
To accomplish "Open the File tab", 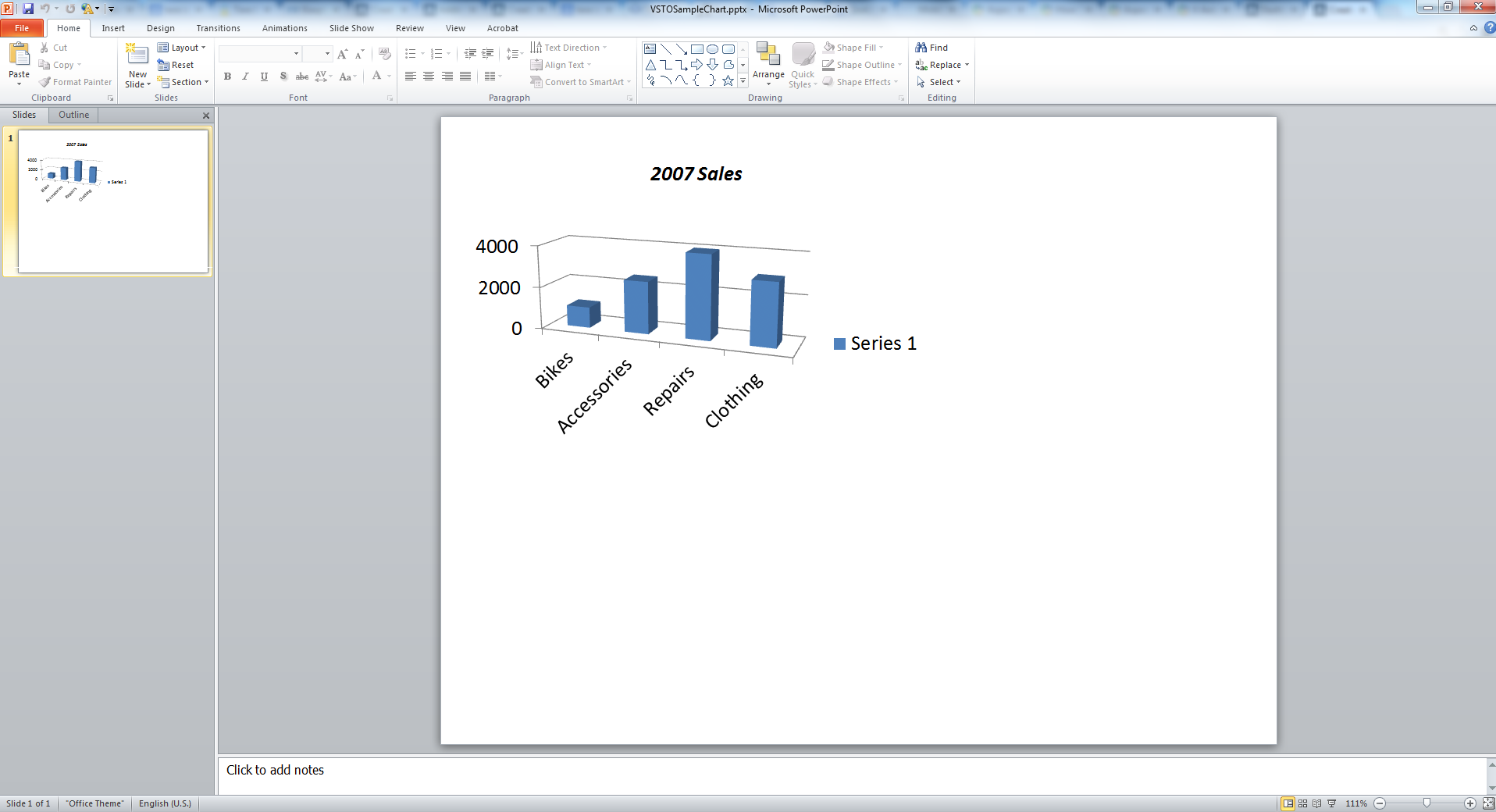I will 22,28.
